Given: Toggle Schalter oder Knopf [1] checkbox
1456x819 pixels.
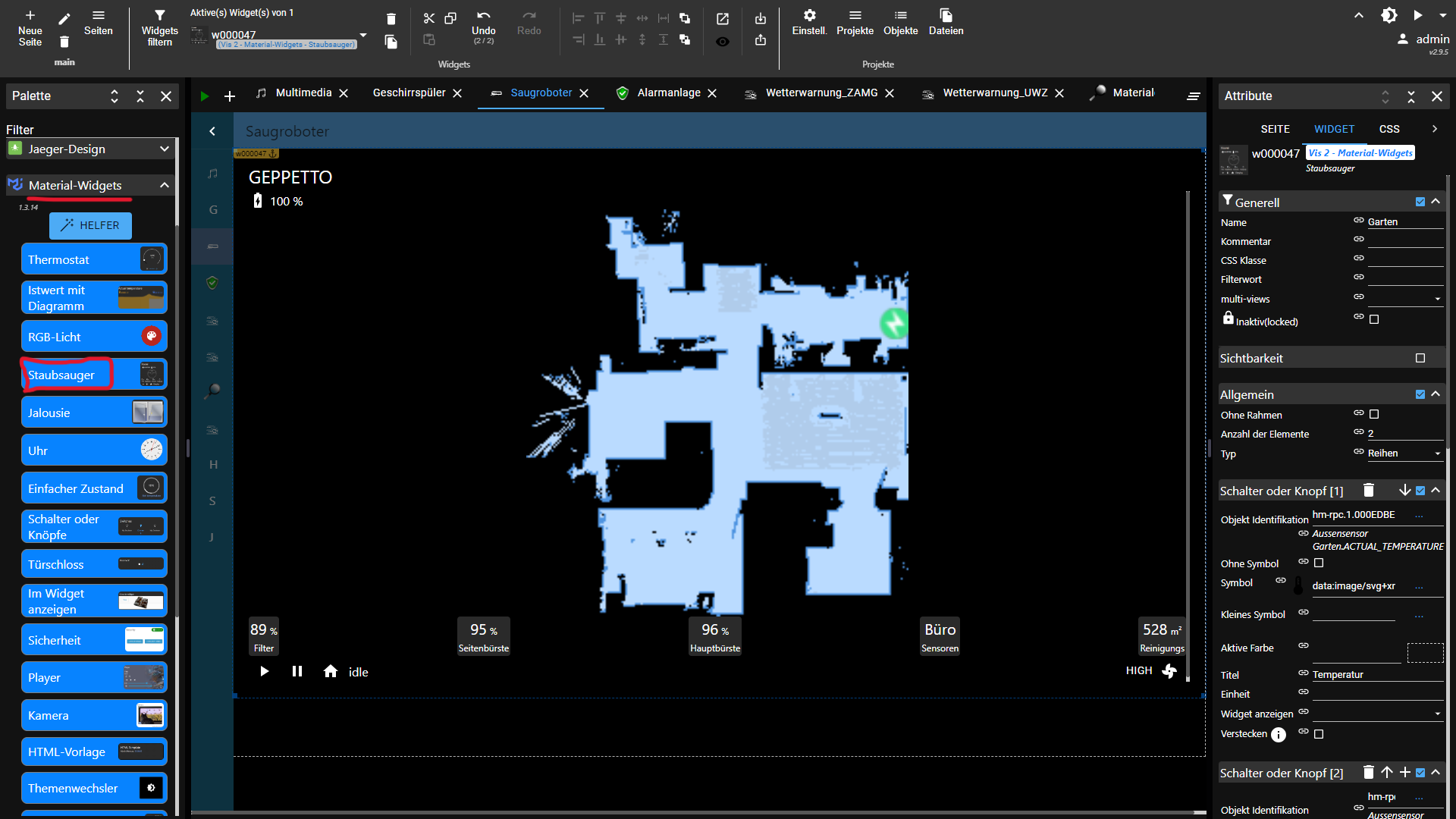Looking at the screenshot, I should [1420, 491].
